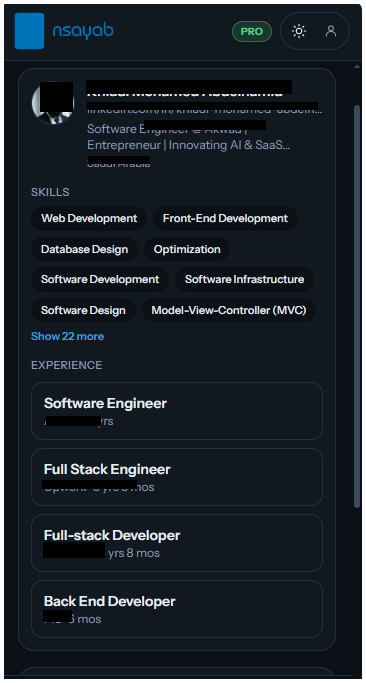Open the profile avatar photo
This screenshot has height=683, width=366.
coord(53,103)
